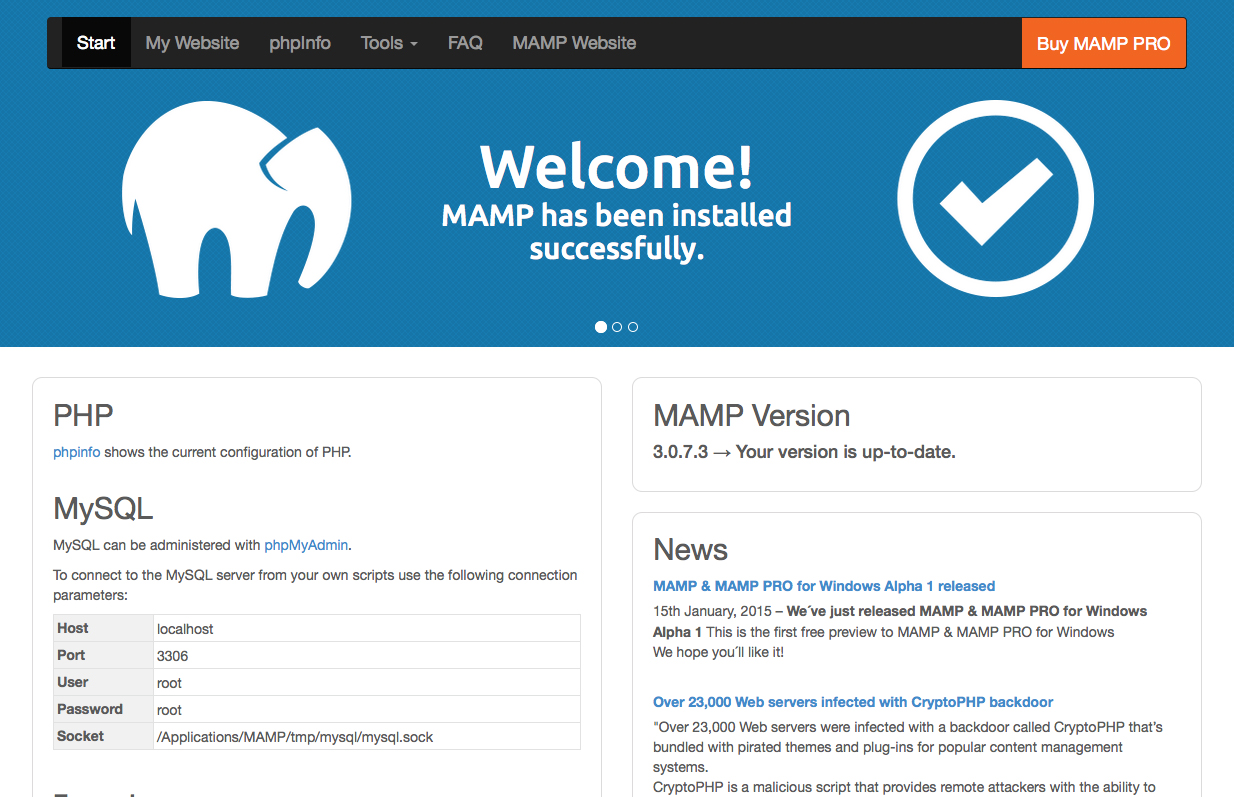Click the 'News' heading
Image resolution: width=1234 pixels, height=797 pixels.
tap(690, 549)
